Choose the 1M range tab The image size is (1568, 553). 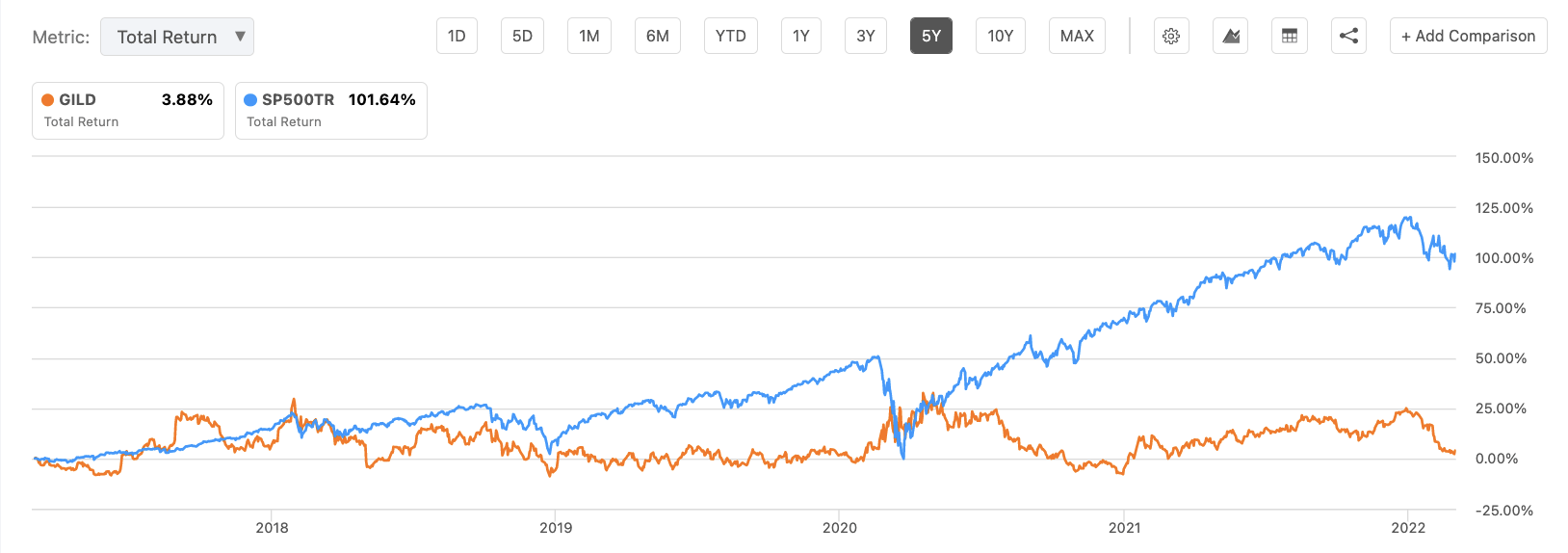click(x=589, y=37)
